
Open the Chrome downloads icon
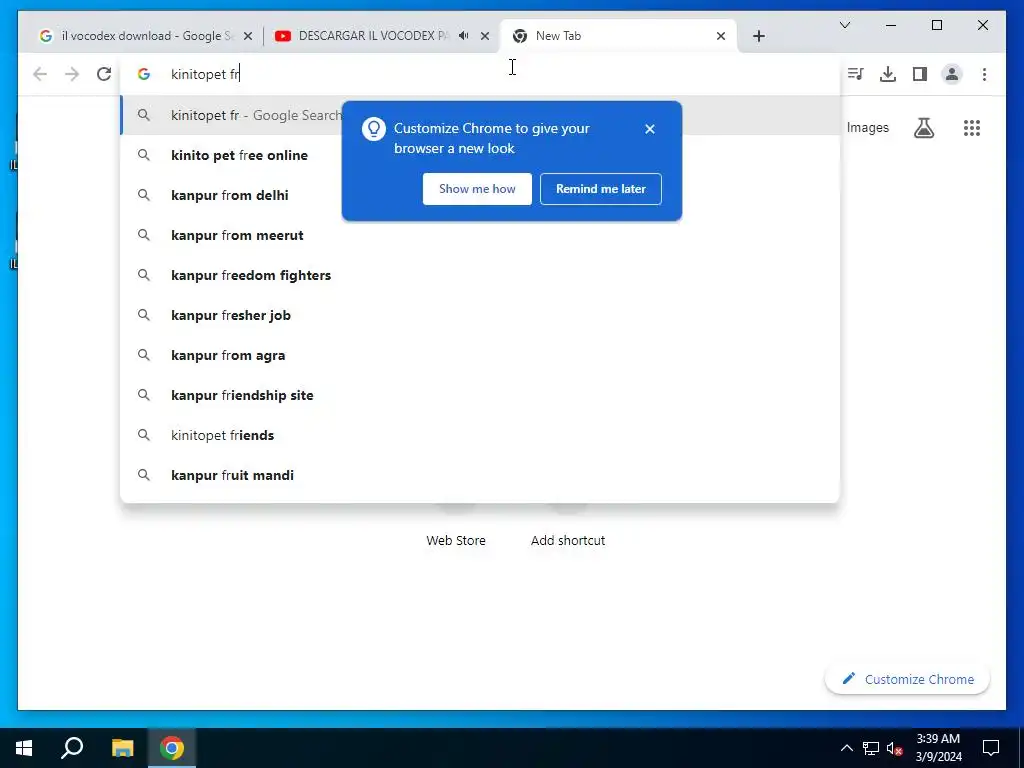pos(888,74)
